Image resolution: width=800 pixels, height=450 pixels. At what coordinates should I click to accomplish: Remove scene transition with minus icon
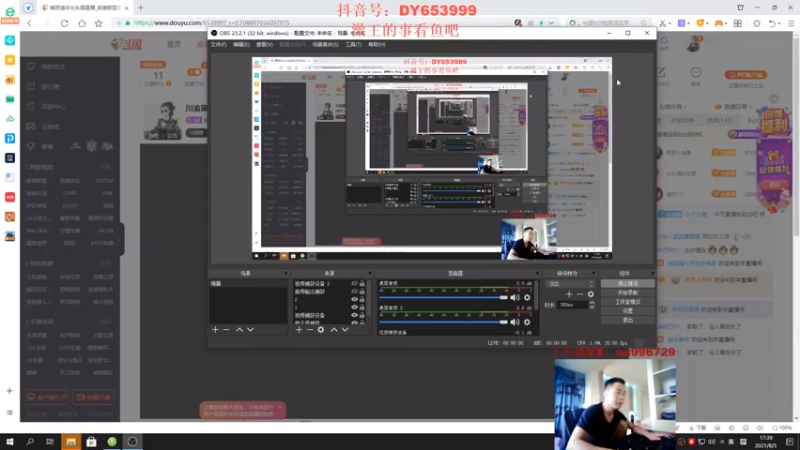point(580,294)
